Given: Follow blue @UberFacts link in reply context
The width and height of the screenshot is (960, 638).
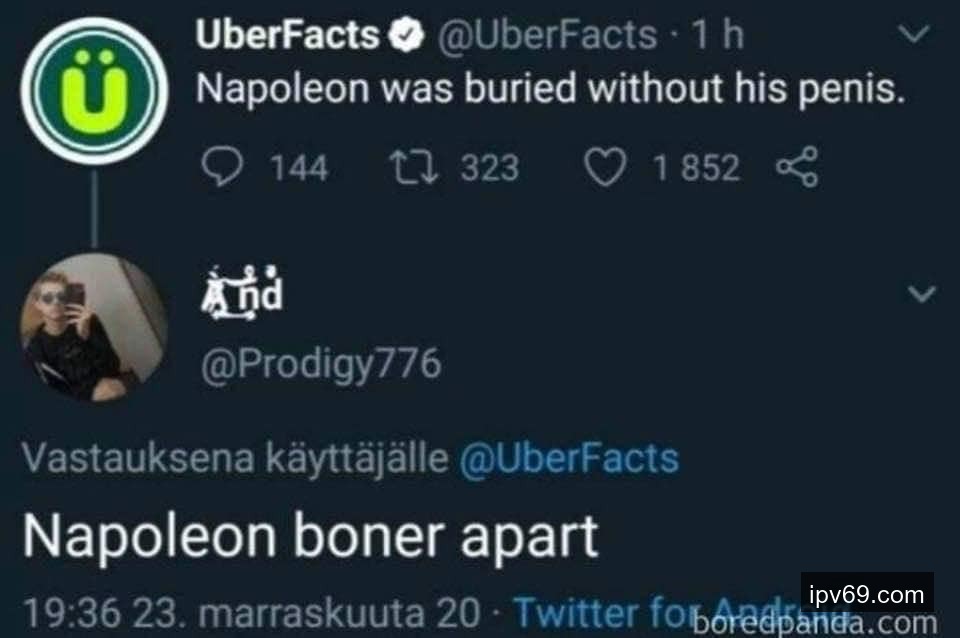Looking at the screenshot, I should click(568, 458).
